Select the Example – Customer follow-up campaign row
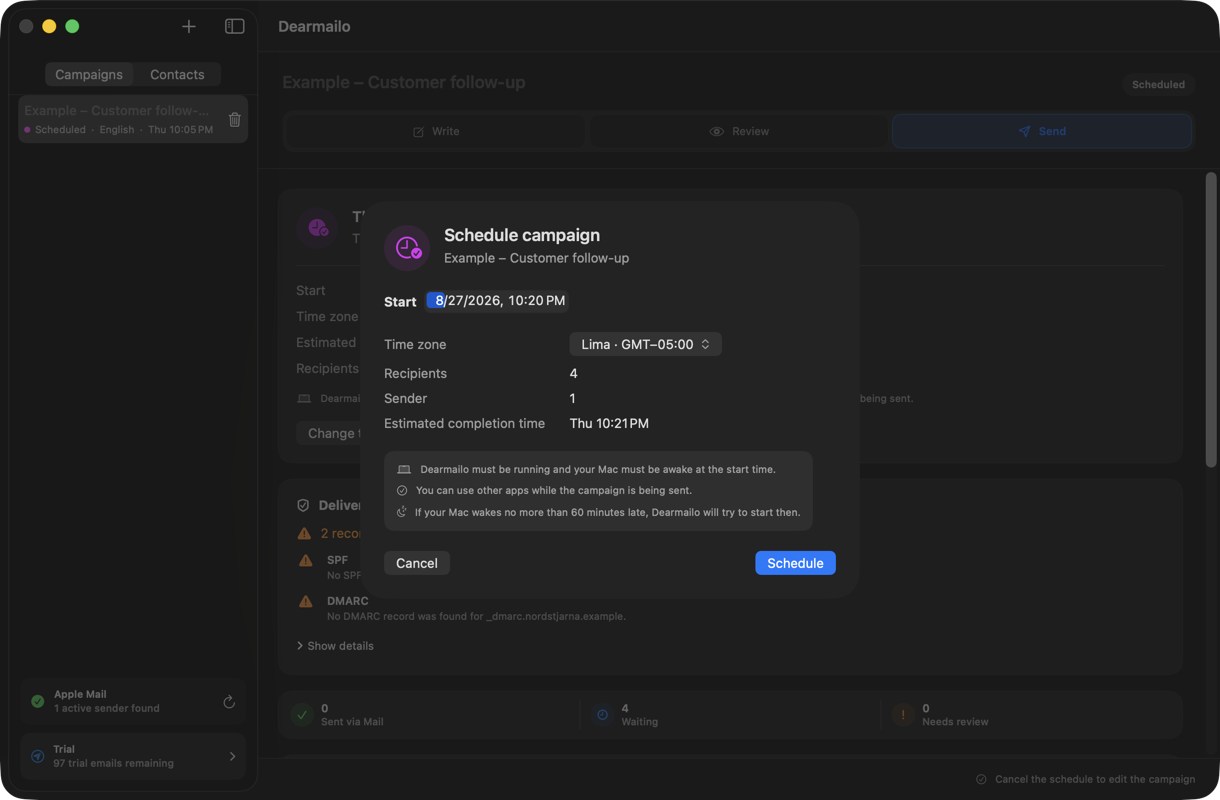 coord(133,119)
